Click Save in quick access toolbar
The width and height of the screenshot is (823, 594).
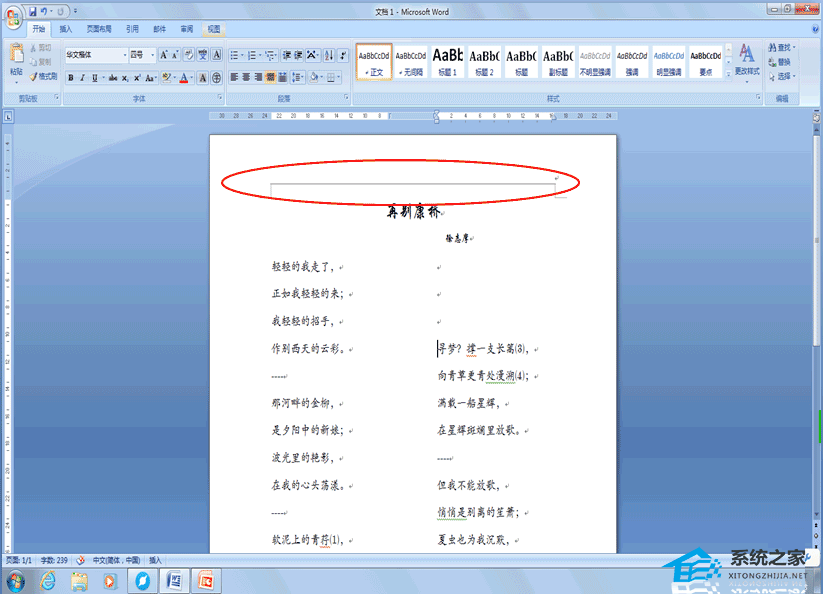[x=33, y=11]
